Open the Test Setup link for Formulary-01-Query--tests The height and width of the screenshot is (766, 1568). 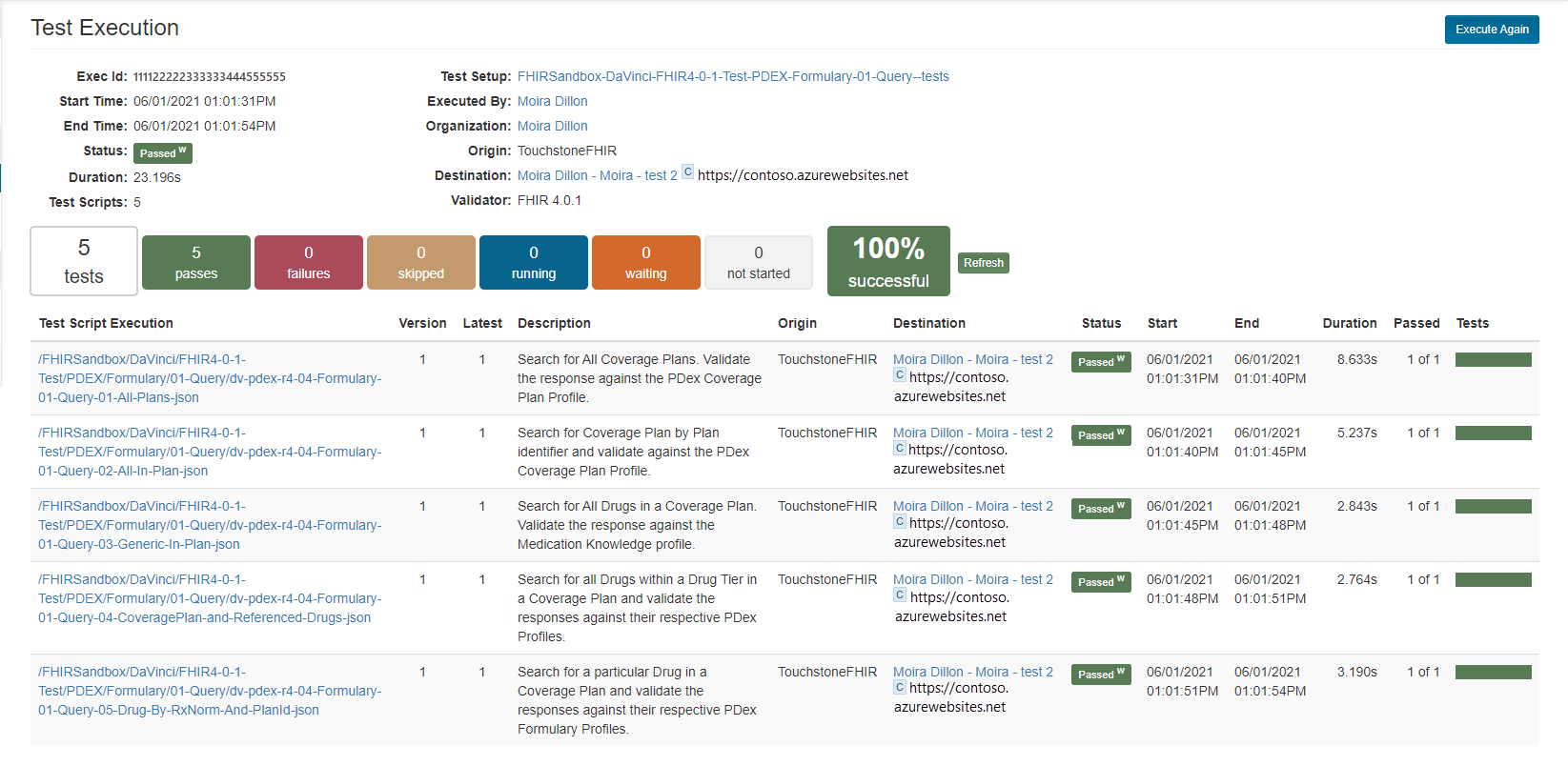[733, 76]
